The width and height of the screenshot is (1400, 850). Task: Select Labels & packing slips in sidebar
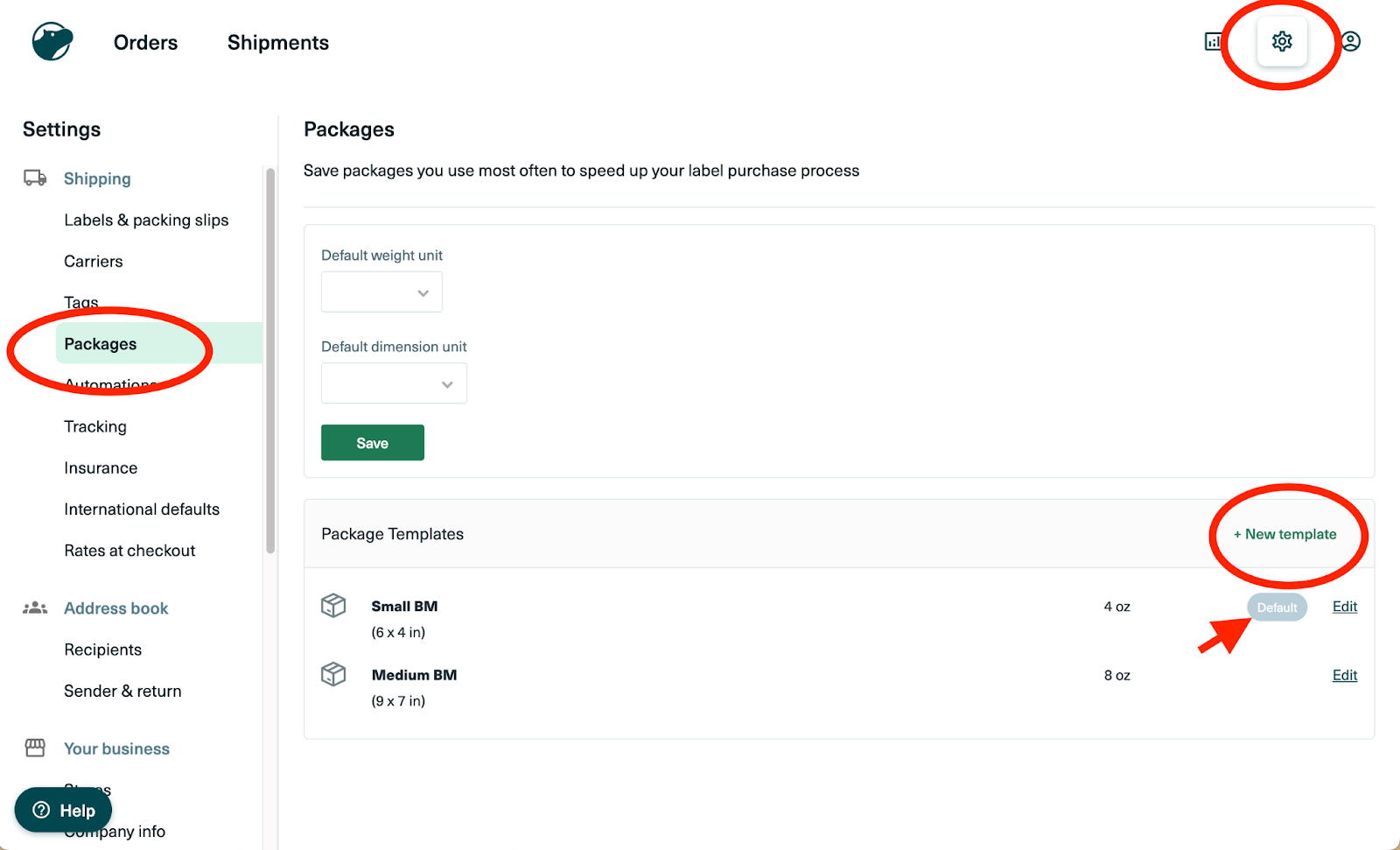point(146,220)
